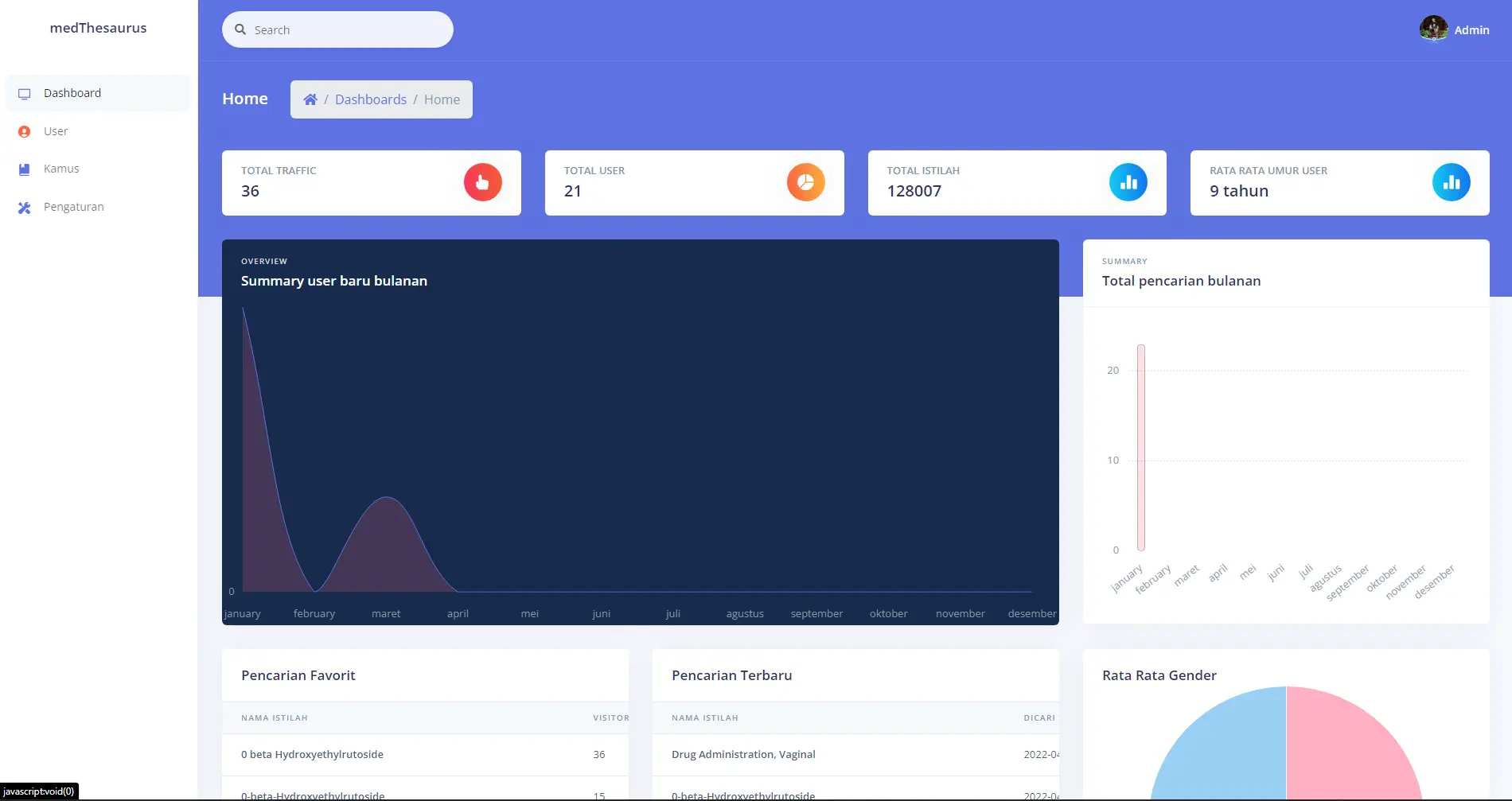The width and height of the screenshot is (1512, 801).
Task: Open the Admin account dropdown
Action: (x=1471, y=30)
